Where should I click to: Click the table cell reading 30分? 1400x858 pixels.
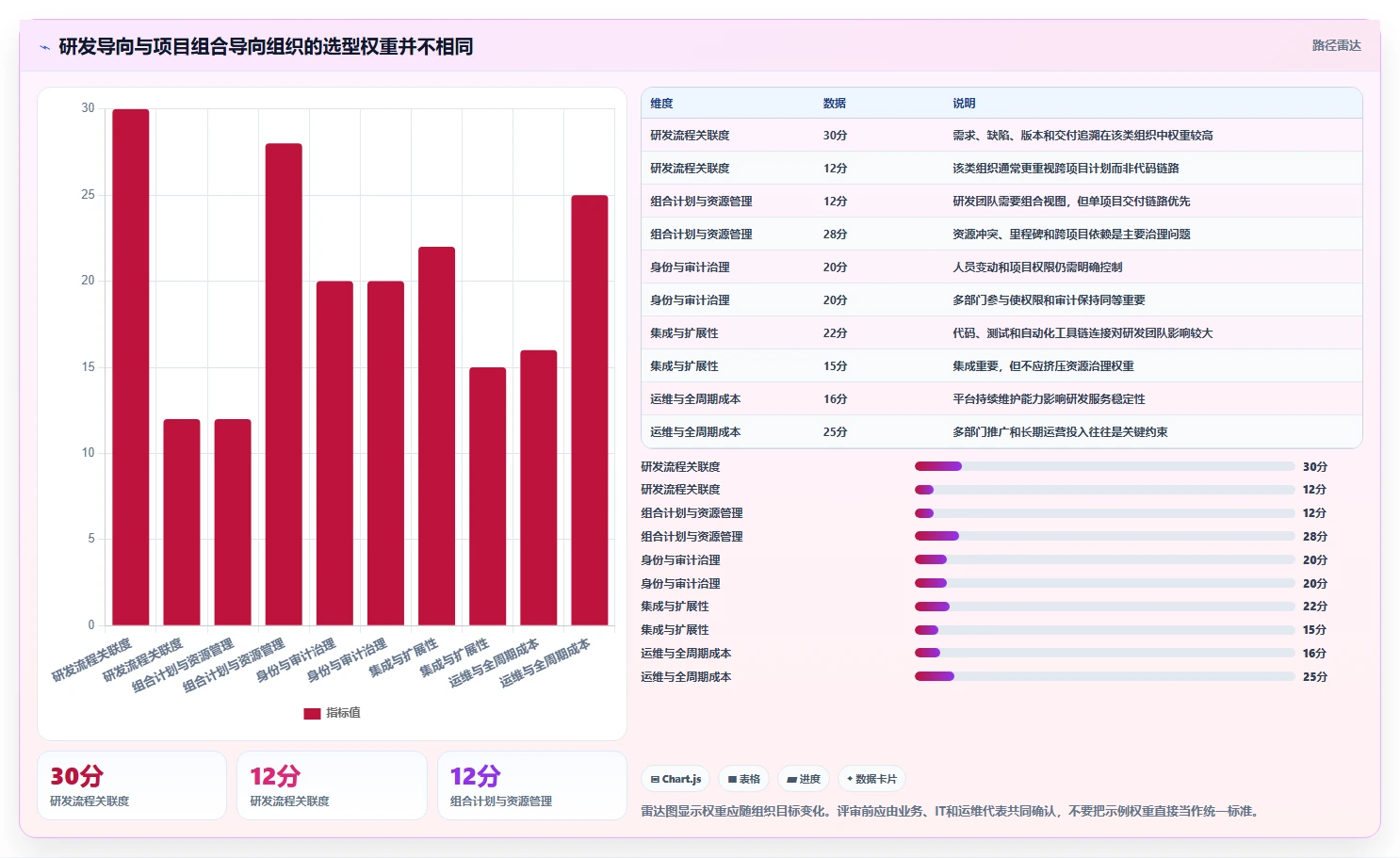coord(835,136)
